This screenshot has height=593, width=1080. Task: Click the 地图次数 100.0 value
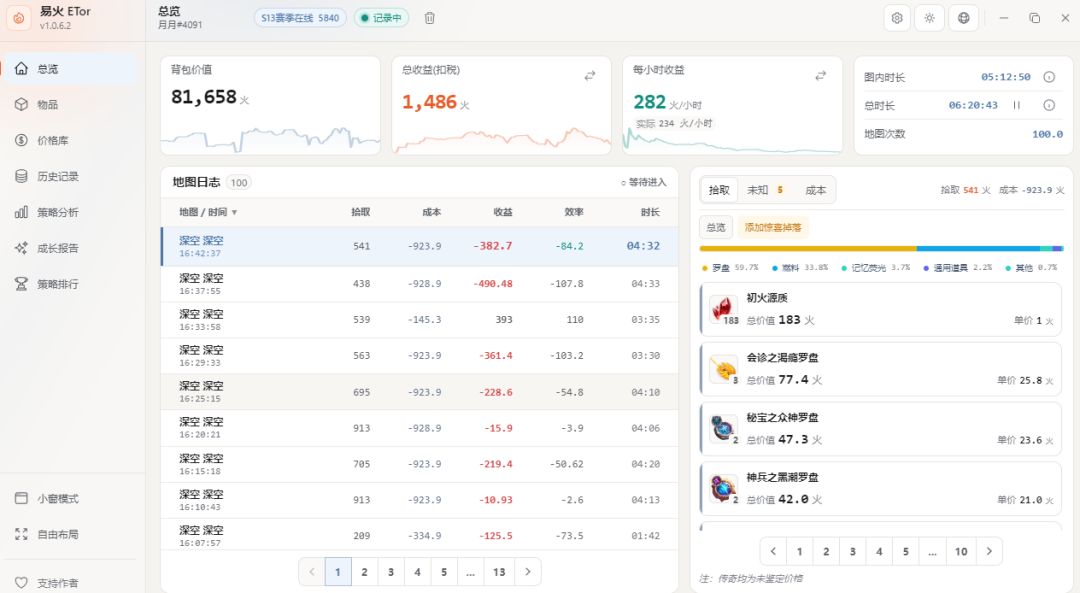(x=1047, y=134)
